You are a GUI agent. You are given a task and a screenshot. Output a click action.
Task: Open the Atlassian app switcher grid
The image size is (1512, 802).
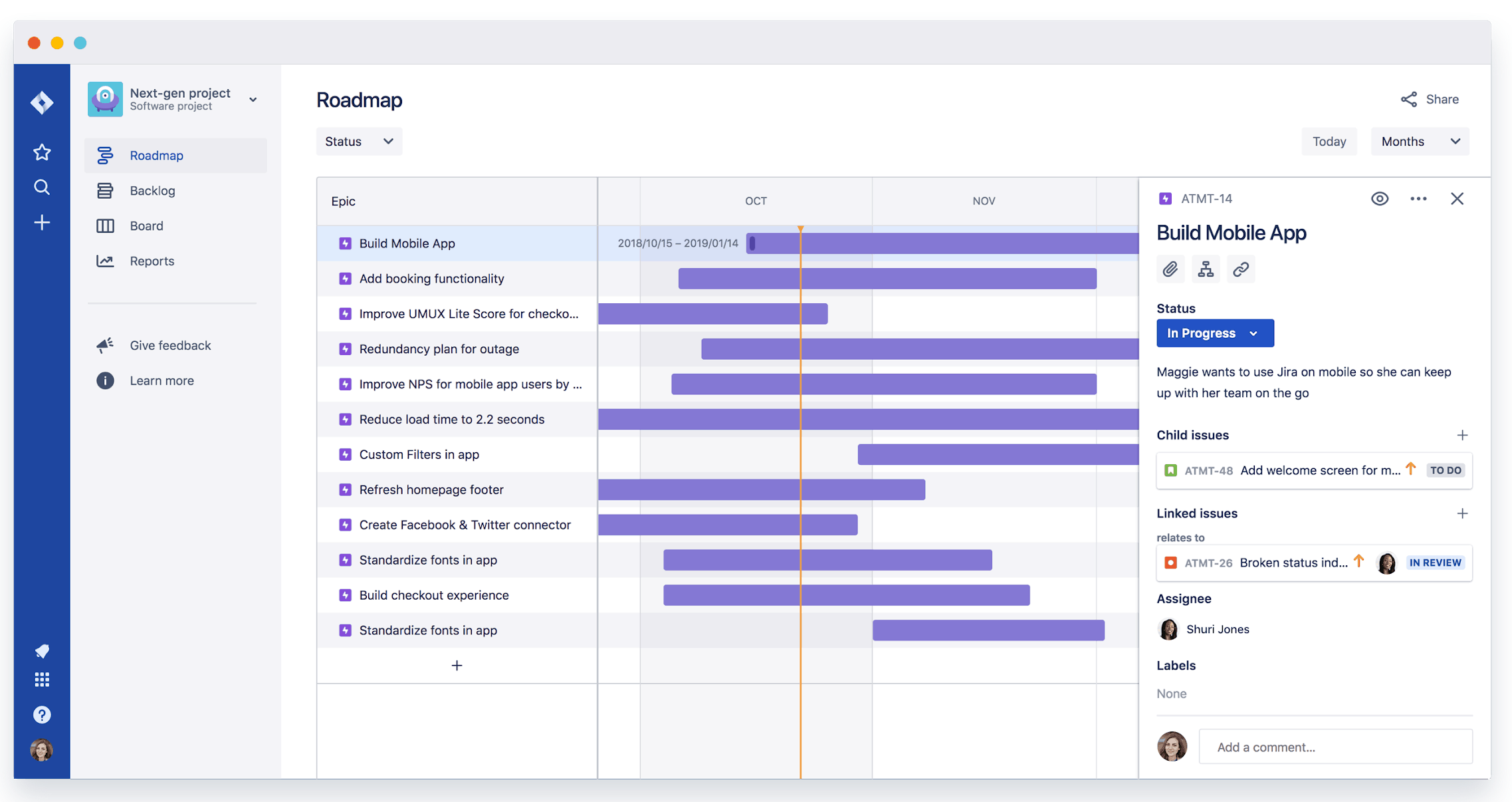42,679
